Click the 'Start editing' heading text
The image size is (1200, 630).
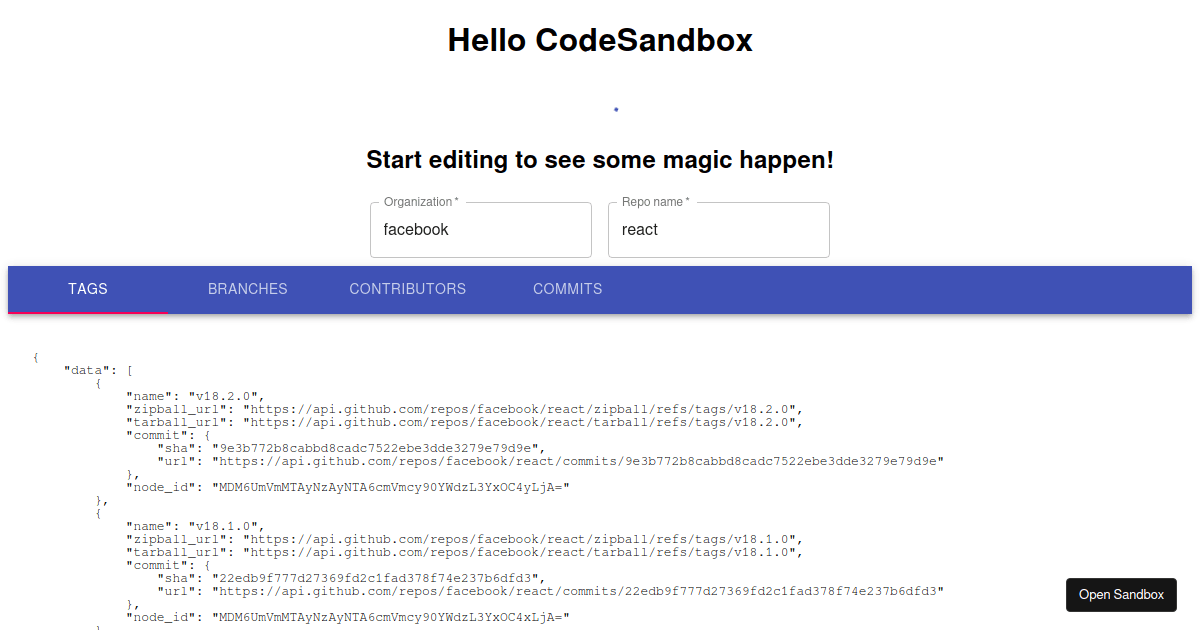click(601, 160)
